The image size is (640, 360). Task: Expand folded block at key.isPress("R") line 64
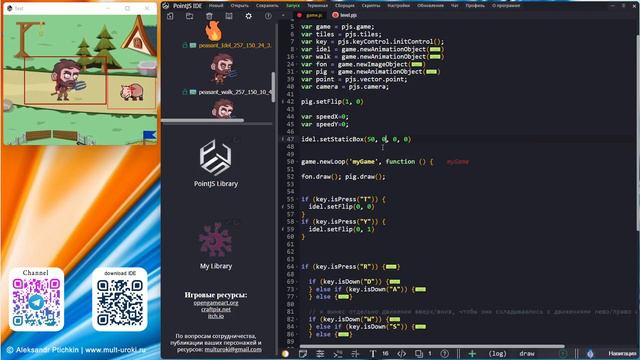(x=391, y=267)
